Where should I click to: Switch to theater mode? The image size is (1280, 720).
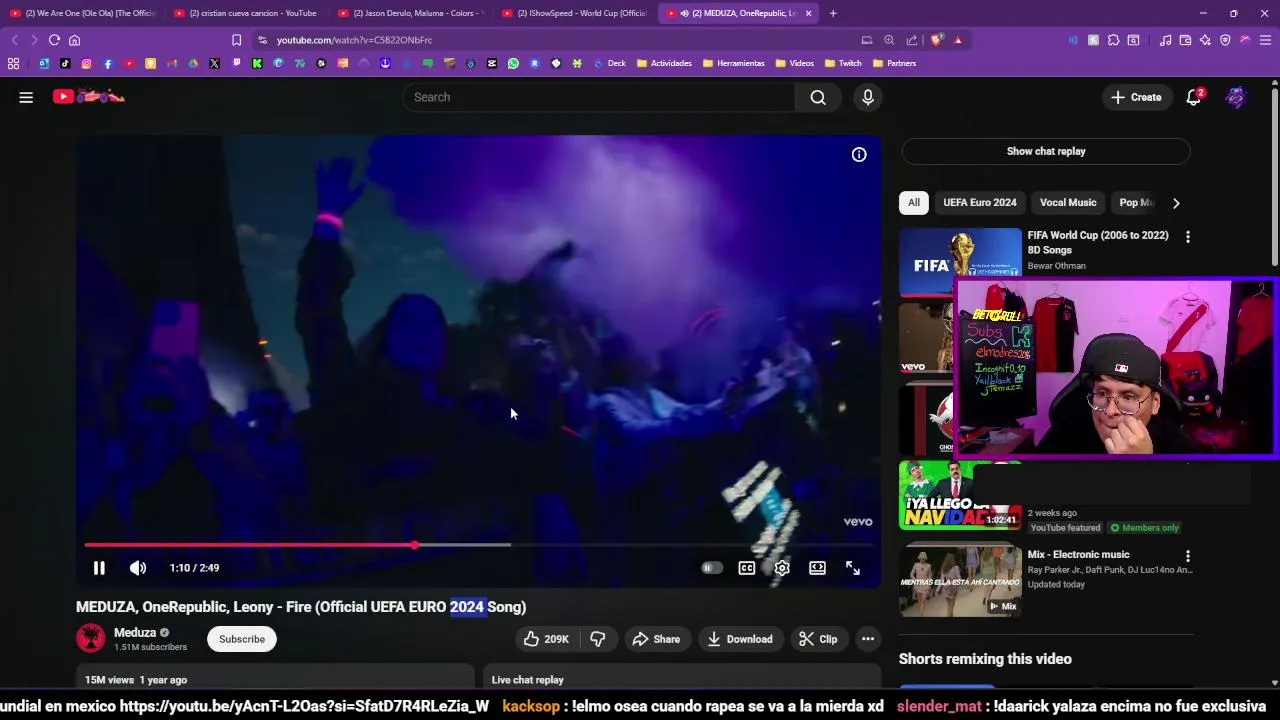(818, 568)
